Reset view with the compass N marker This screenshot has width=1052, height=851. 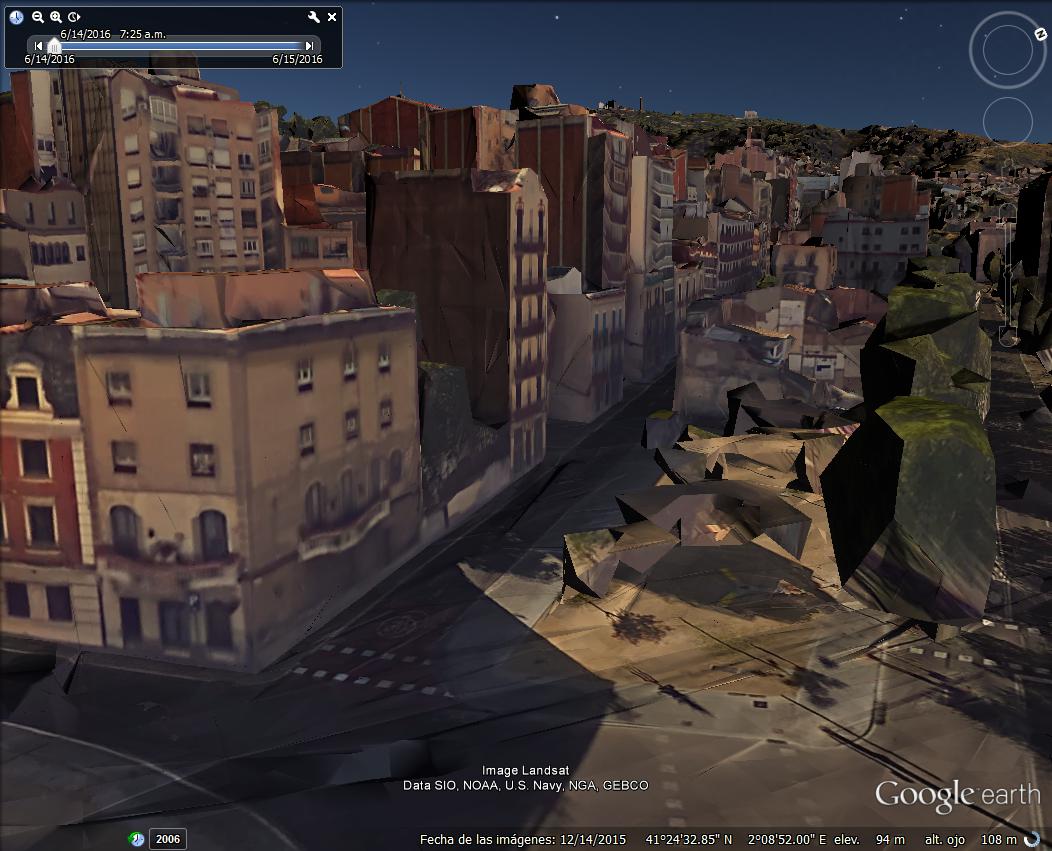pyautogui.click(x=1041, y=34)
